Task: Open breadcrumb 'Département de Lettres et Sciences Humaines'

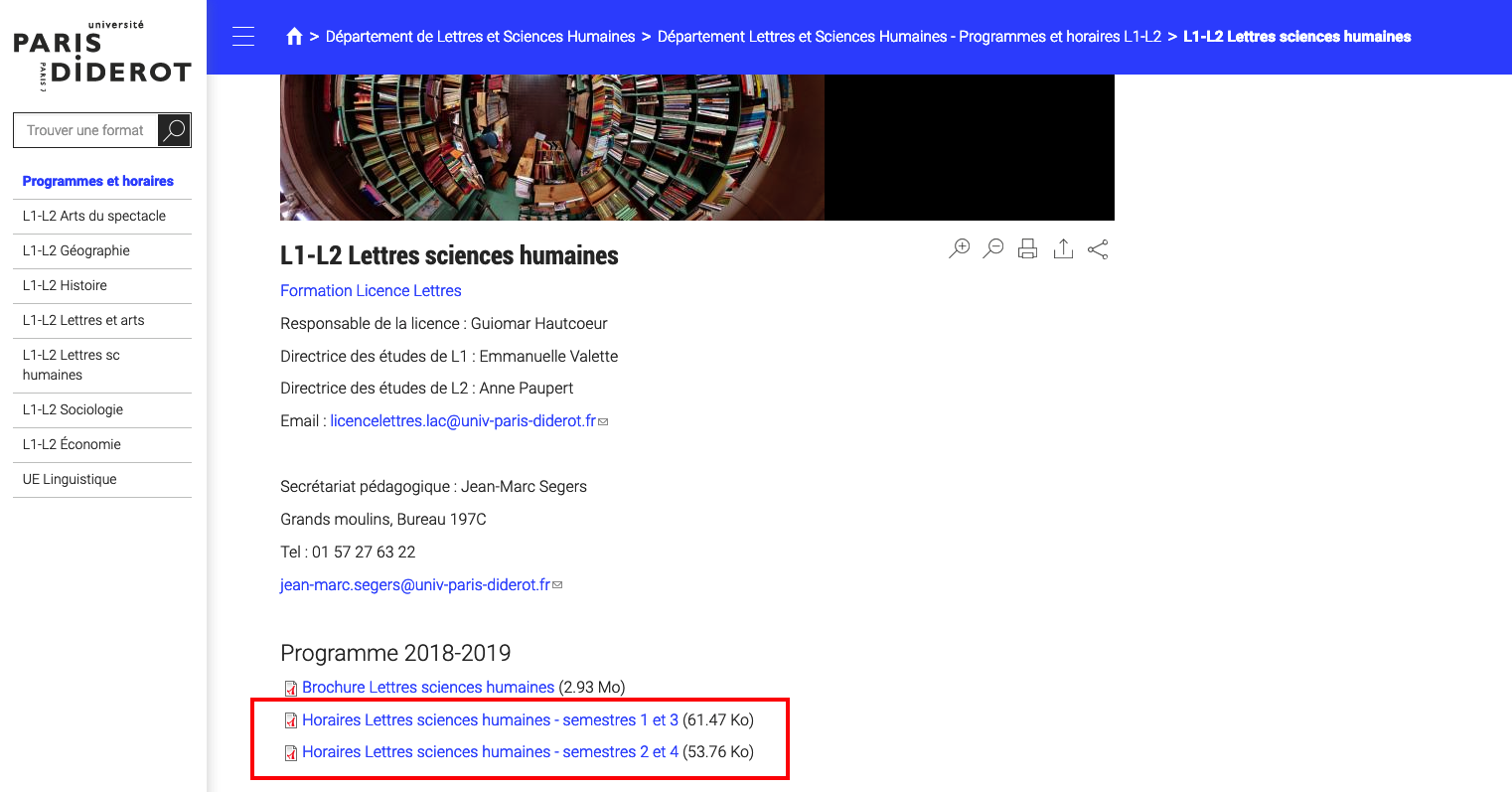Action: [x=480, y=37]
